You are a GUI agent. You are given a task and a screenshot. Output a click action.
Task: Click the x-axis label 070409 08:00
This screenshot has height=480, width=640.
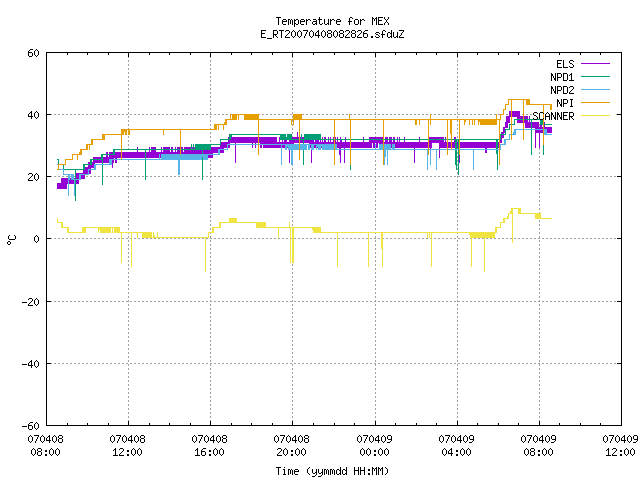(539, 446)
